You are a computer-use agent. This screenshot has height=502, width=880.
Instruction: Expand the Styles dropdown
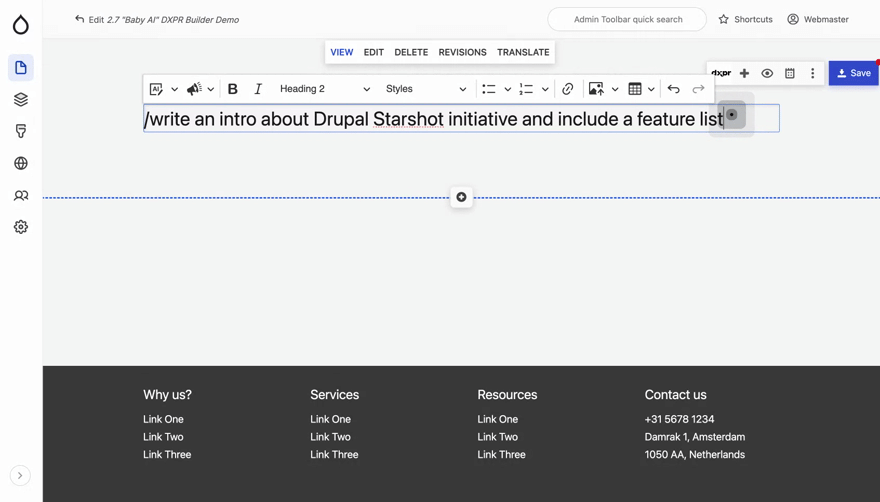click(x=425, y=89)
